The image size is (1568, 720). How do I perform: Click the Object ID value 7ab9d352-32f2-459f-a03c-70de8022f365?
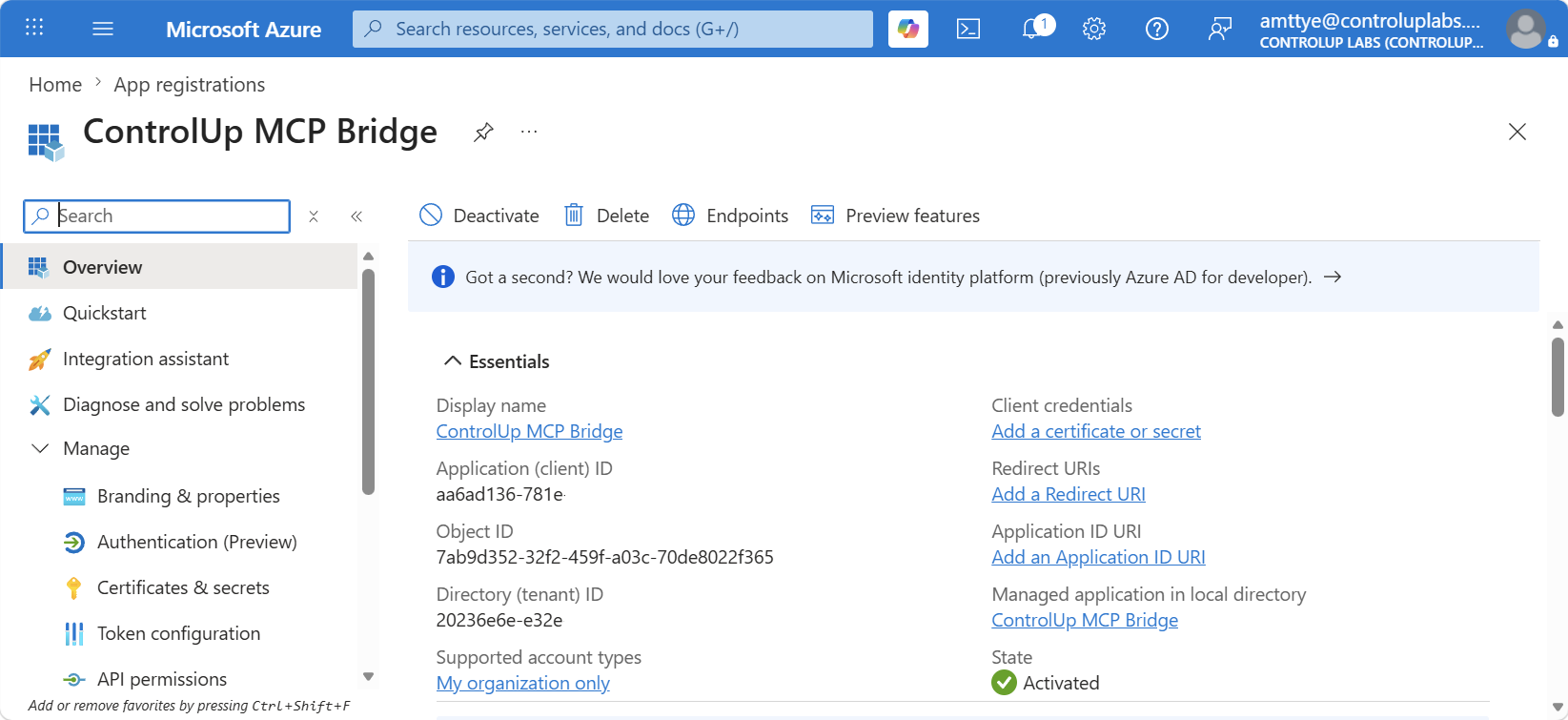pyautogui.click(x=605, y=557)
